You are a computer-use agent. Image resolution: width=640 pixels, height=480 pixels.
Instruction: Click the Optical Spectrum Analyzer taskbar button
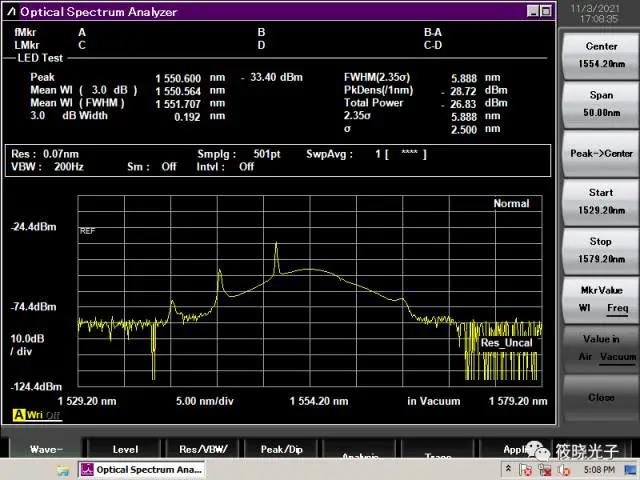coord(142,469)
